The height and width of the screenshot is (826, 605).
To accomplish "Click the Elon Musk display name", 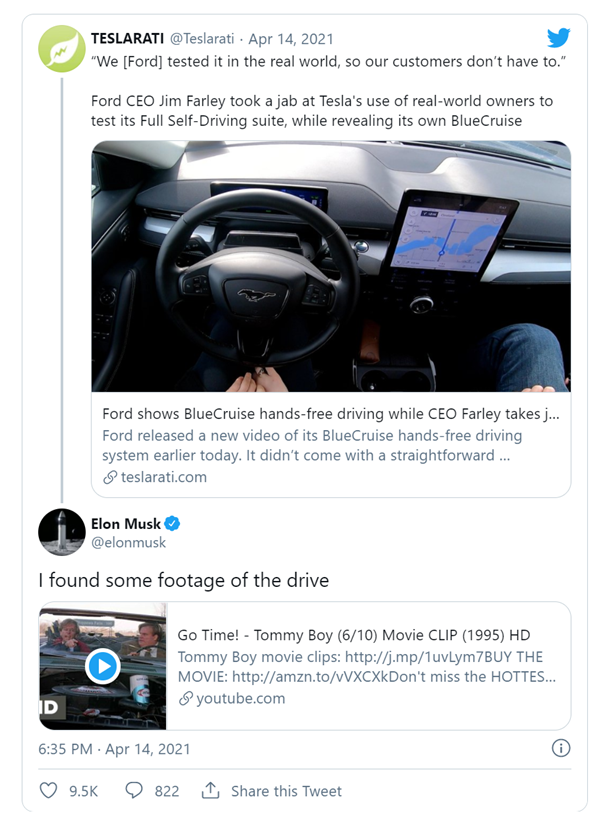I will 125,523.
